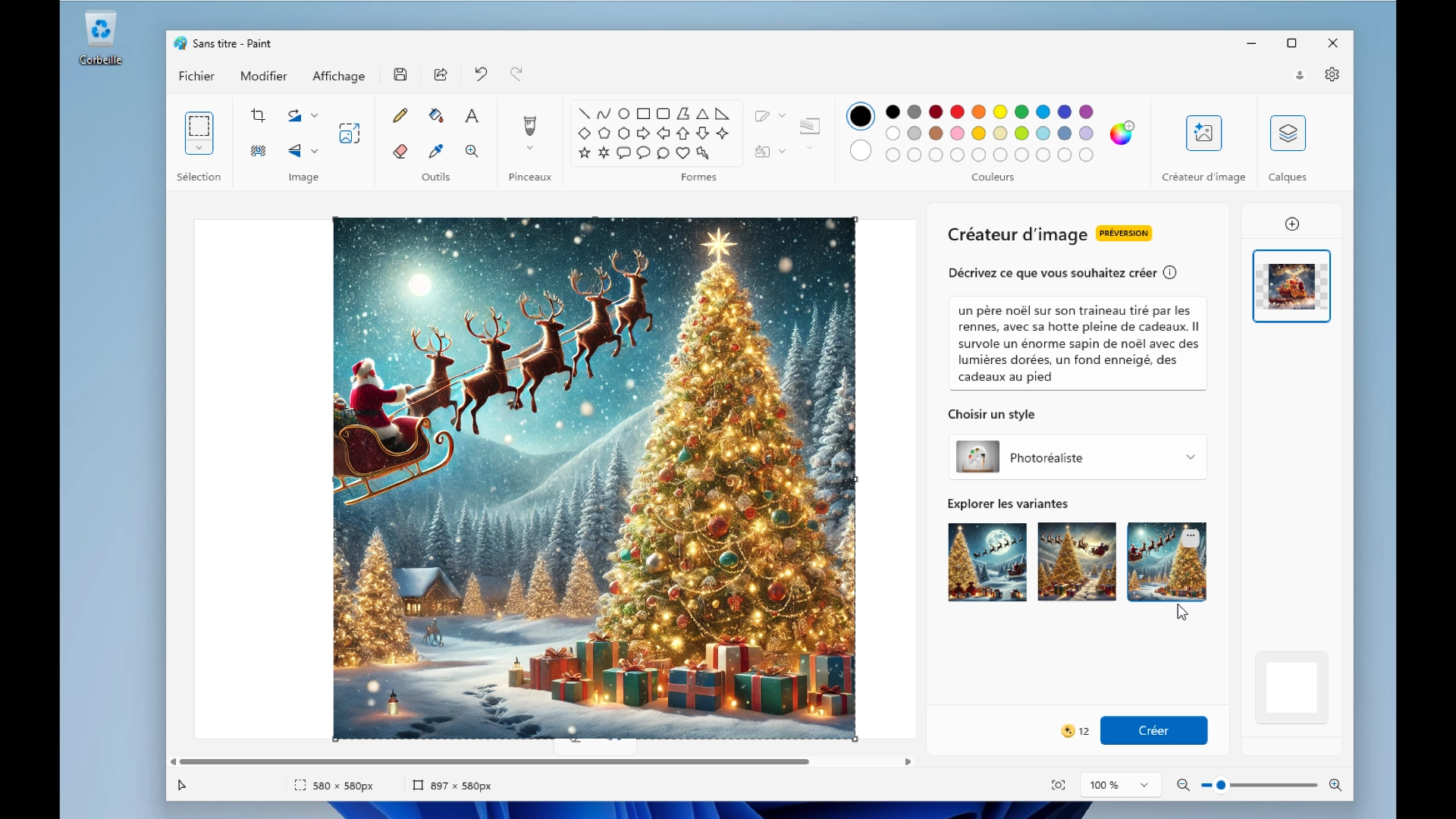Pick the red color swatch
This screenshot has height=819, width=1456.
pyautogui.click(x=958, y=112)
